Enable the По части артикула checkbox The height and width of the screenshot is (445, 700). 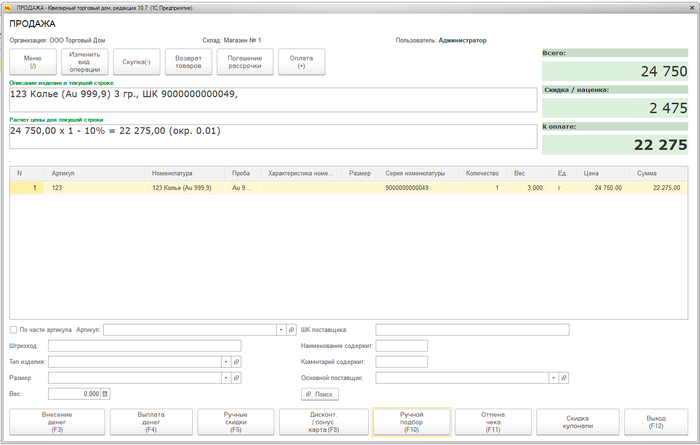coord(13,328)
